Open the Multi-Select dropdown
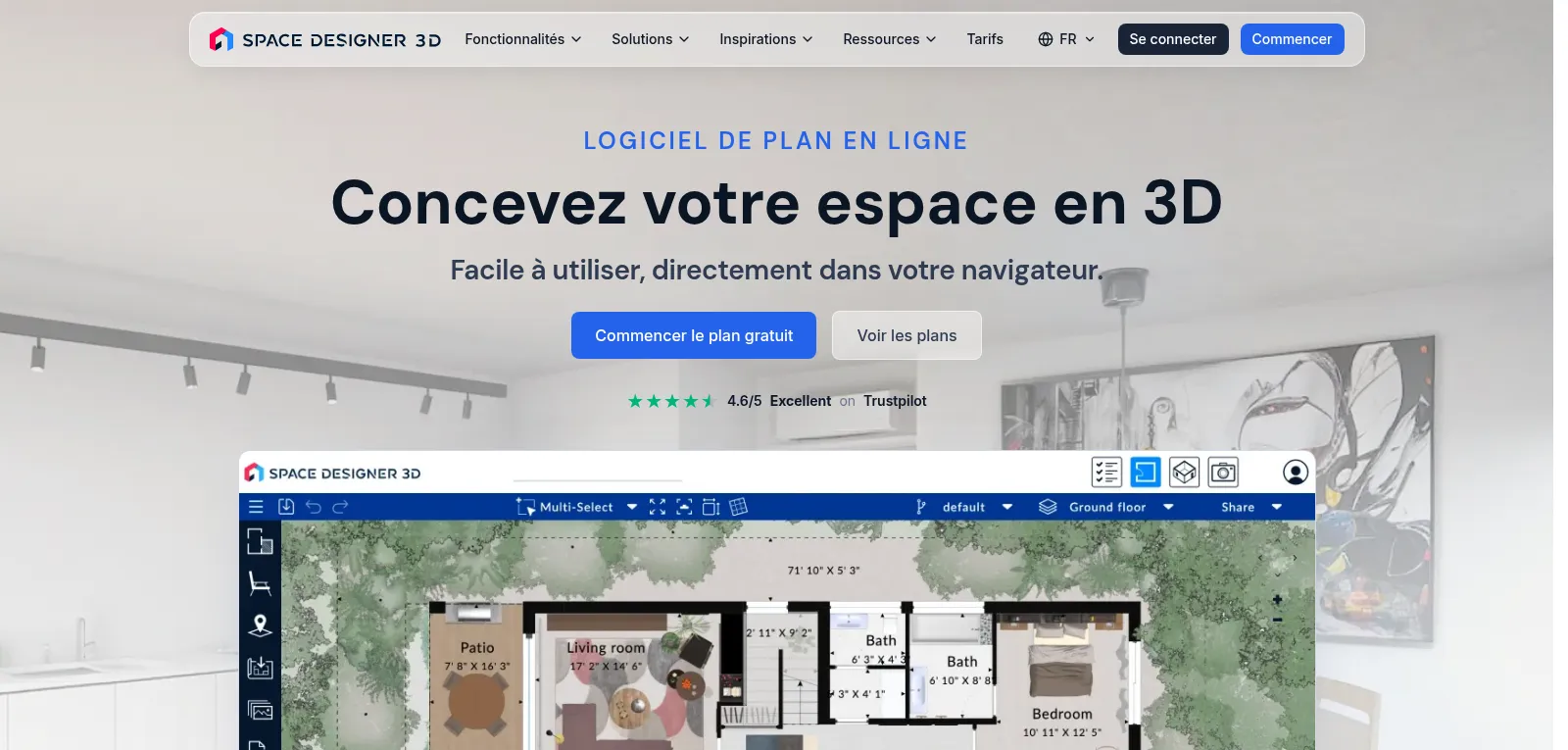The width and height of the screenshot is (1568, 750). coord(577,507)
